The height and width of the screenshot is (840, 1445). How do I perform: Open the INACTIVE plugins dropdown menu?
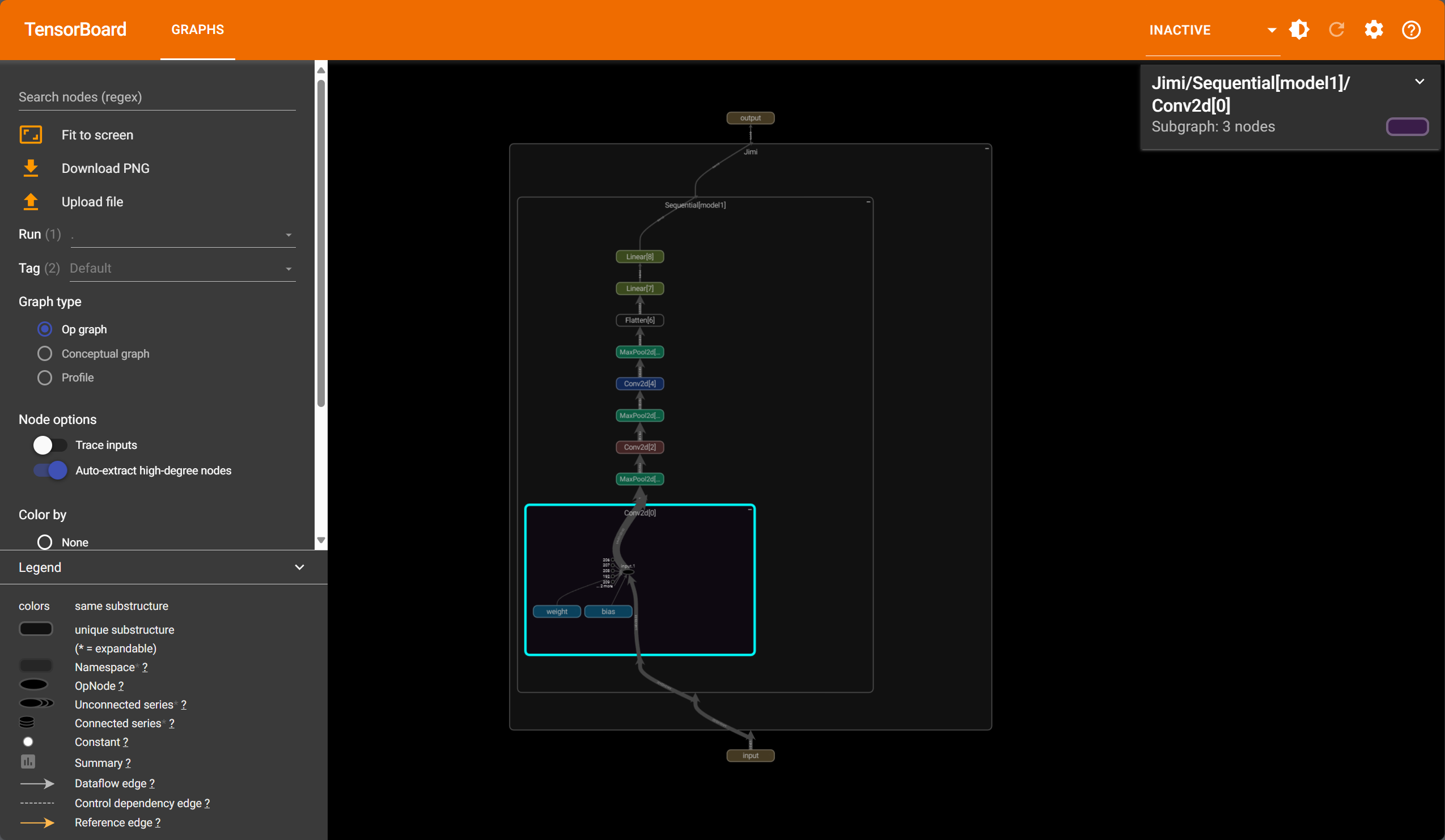pos(1212,30)
